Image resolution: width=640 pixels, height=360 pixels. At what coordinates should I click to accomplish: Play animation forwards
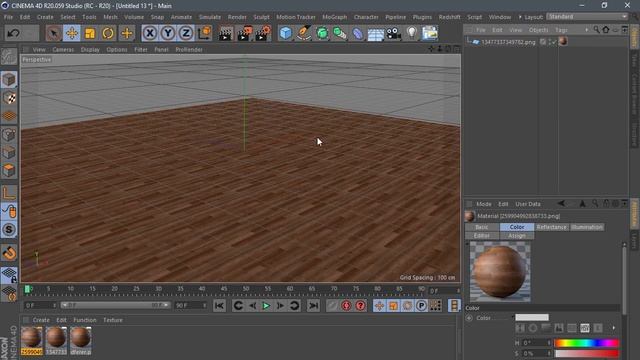[266, 305]
